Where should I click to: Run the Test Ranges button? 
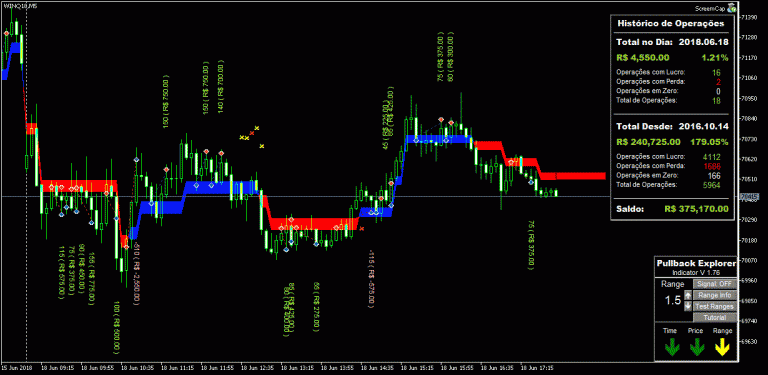pyautogui.click(x=715, y=306)
